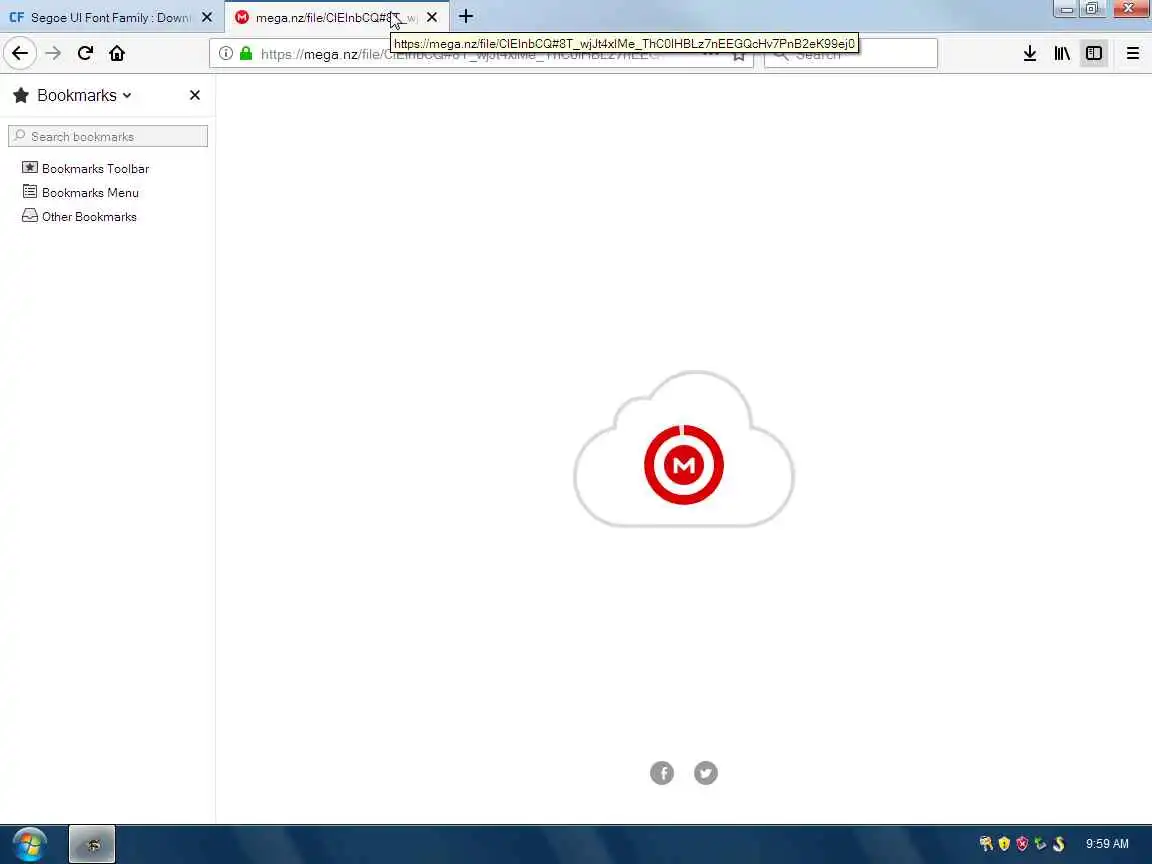
Task: Click the Bookmarks Menu list icon
Action: pos(29,192)
